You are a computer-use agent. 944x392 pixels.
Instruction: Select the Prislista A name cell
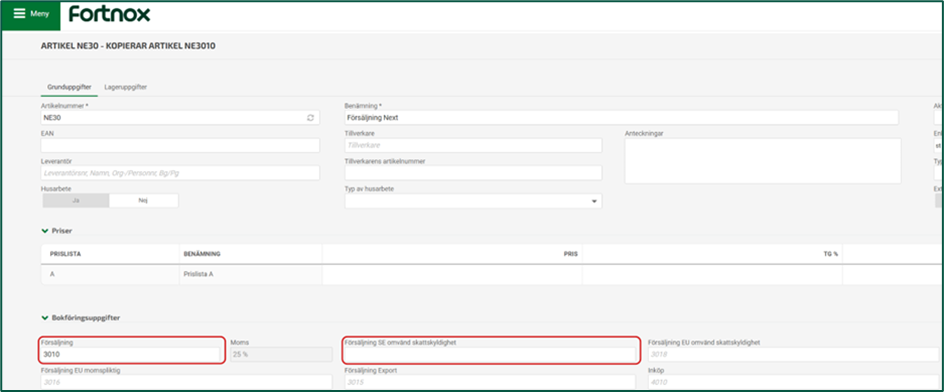[x=250, y=275]
